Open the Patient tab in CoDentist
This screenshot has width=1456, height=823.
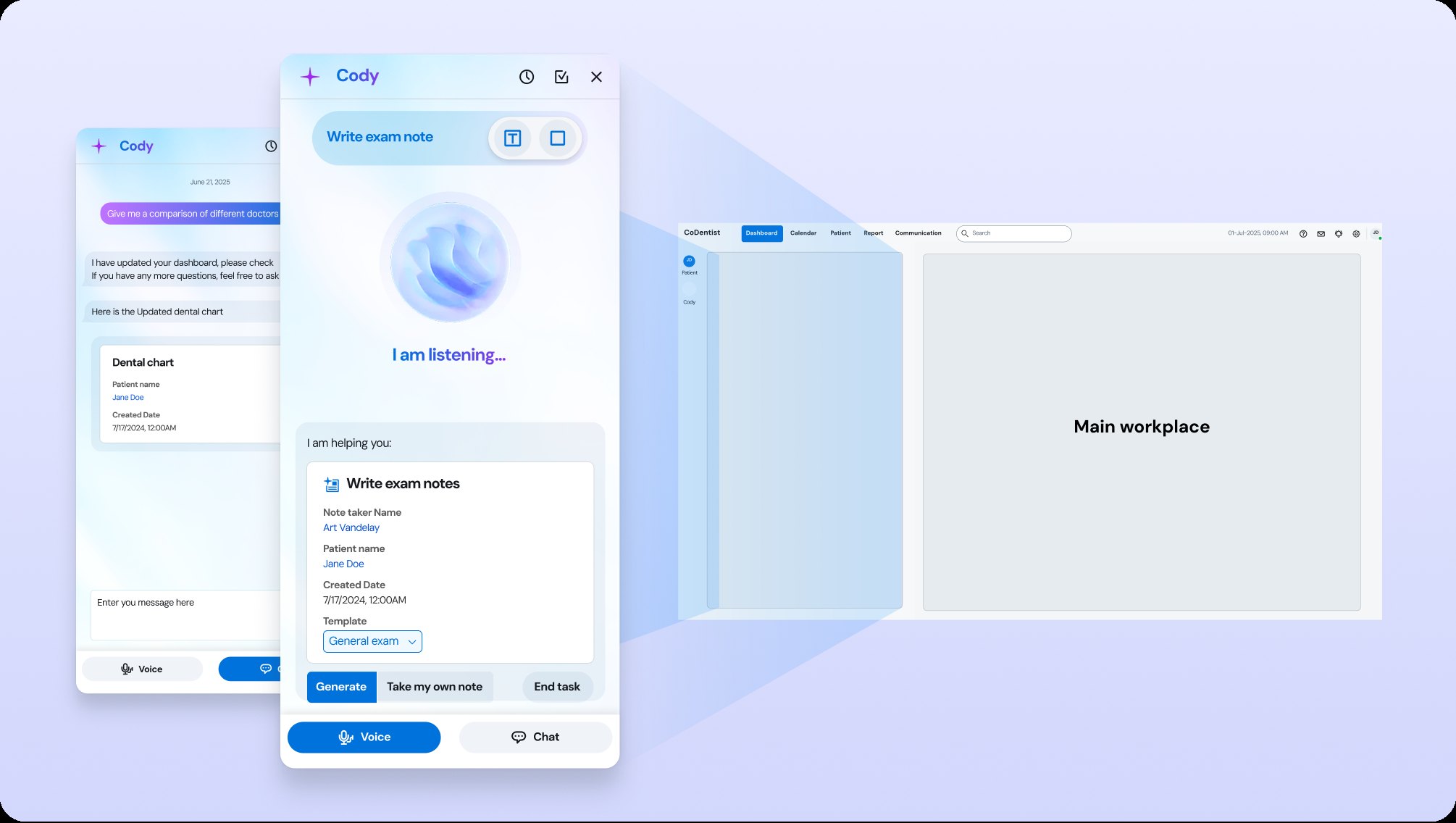coord(840,233)
